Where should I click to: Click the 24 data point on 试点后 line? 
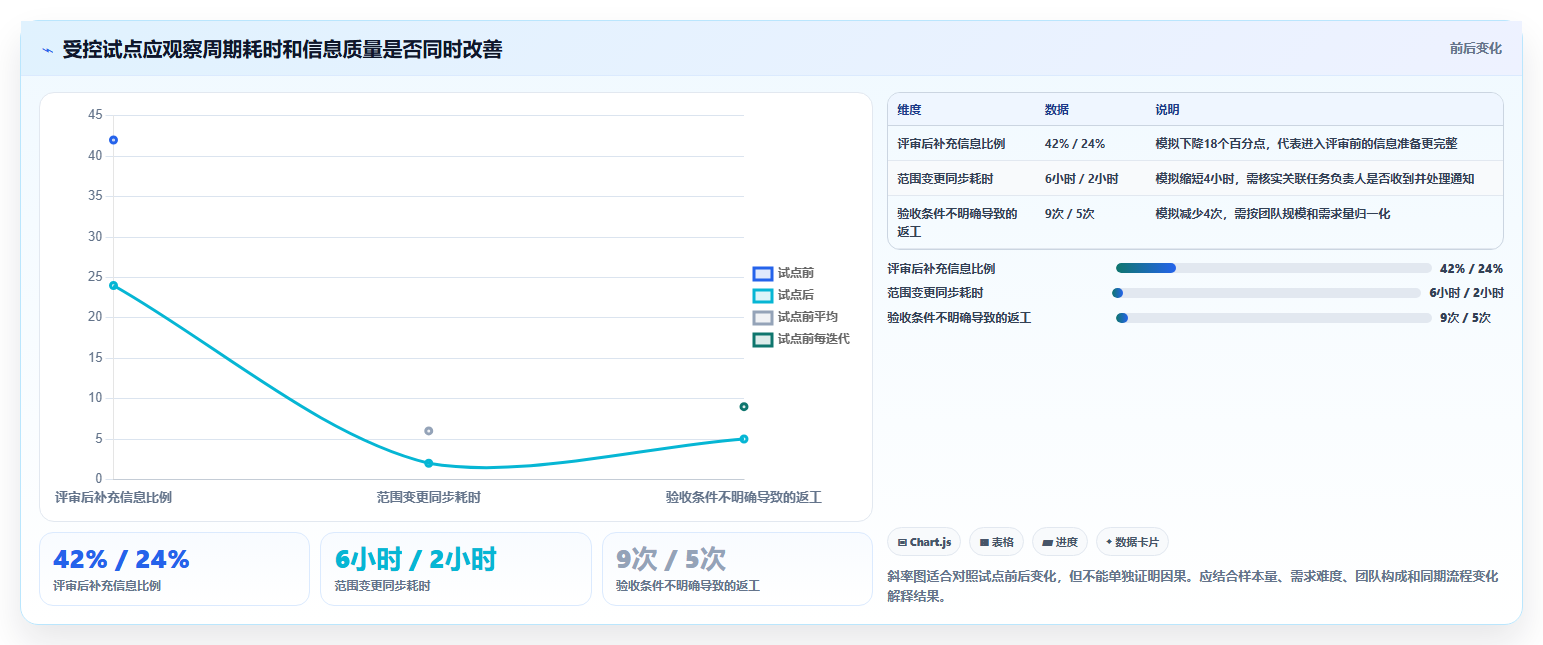pyautogui.click(x=113, y=285)
